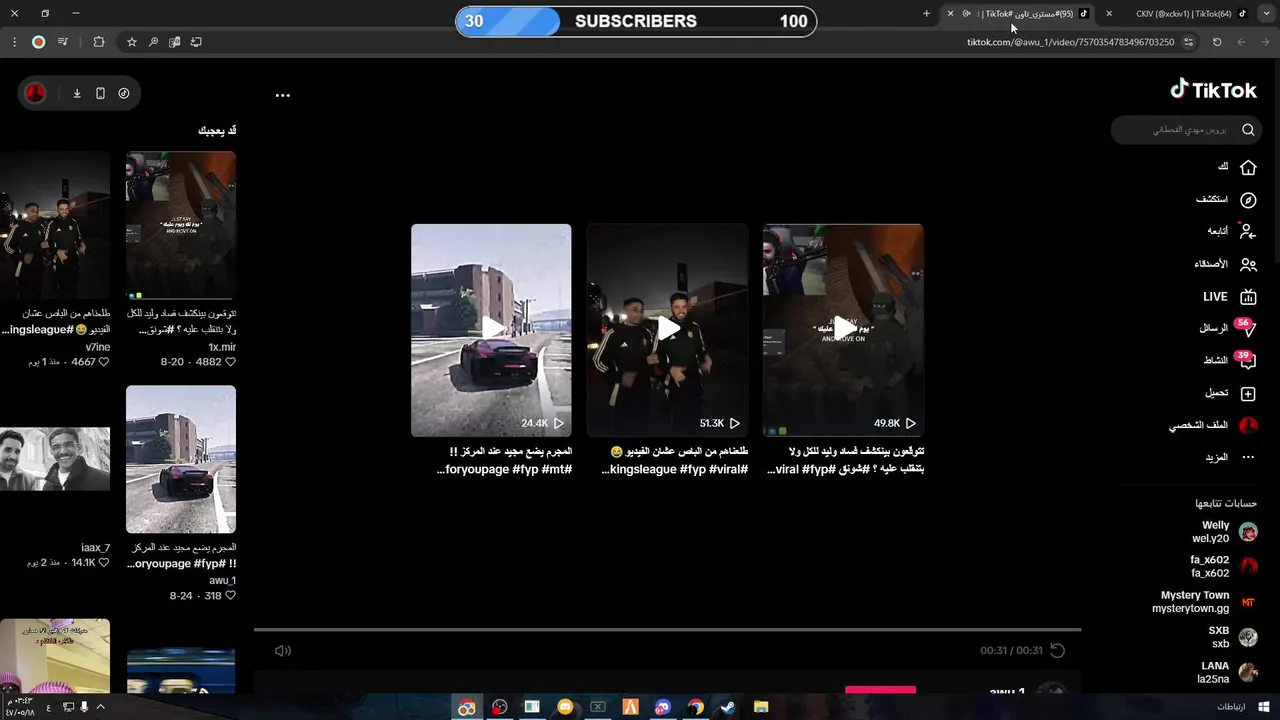Open the More three-dots sidebar item
Screen dimensions: 1280x720
[1248, 457]
